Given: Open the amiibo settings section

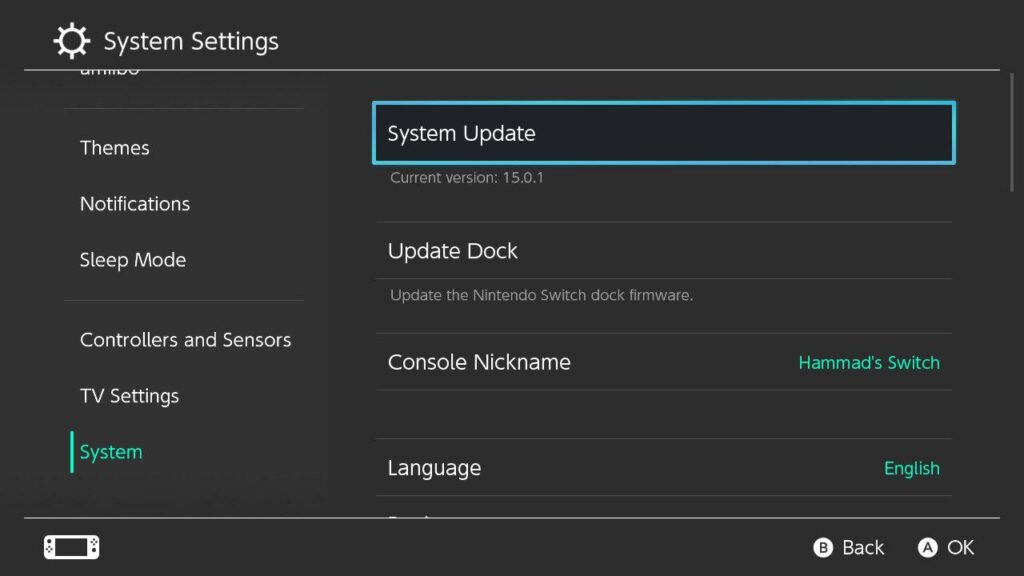Looking at the screenshot, I should (x=110, y=70).
